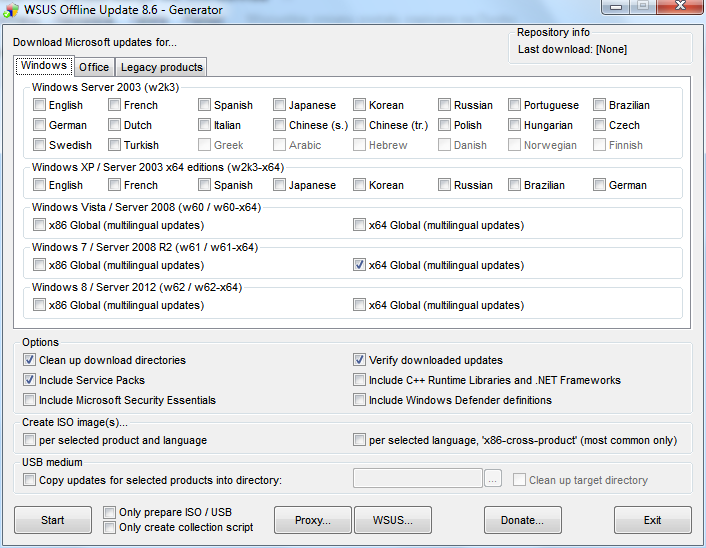Image resolution: width=706 pixels, height=548 pixels.
Task: Tick Japanese under w2k3-x64 editions
Action: tap(280, 185)
